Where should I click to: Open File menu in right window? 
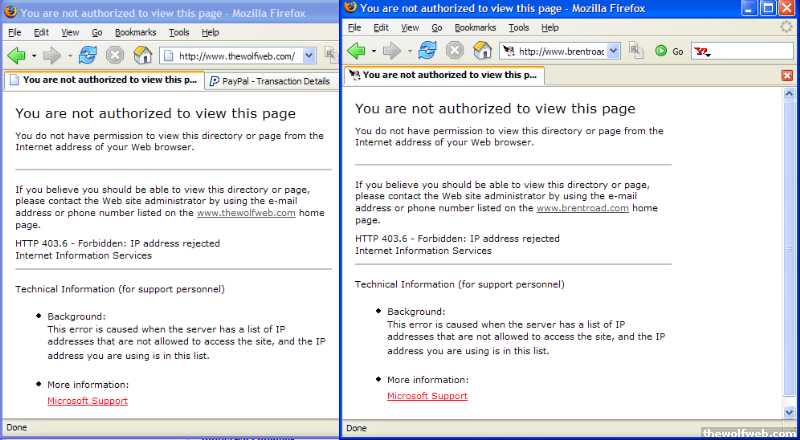click(354, 28)
